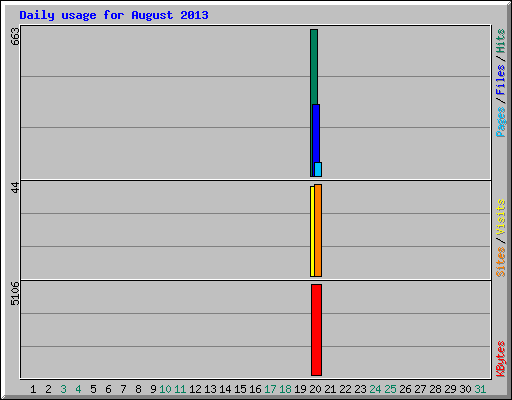Click day '16' on the x-axis
The height and width of the screenshot is (400, 512).
(255, 389)
